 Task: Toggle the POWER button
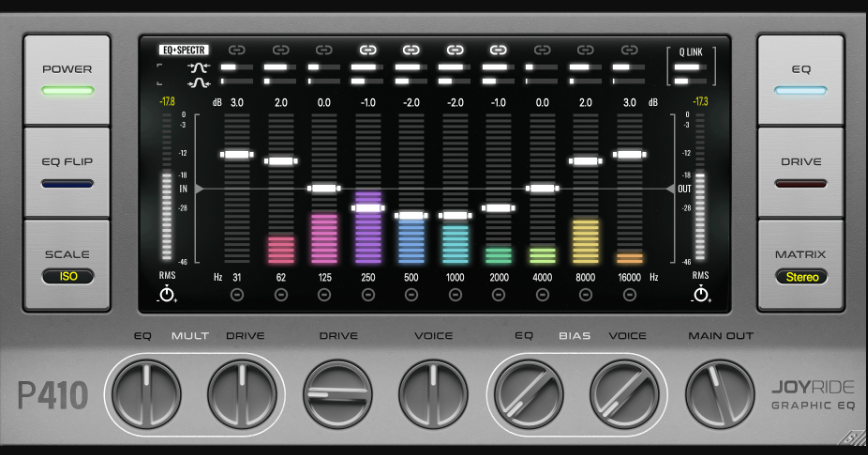pyautogui.click(x=67, y=80)
